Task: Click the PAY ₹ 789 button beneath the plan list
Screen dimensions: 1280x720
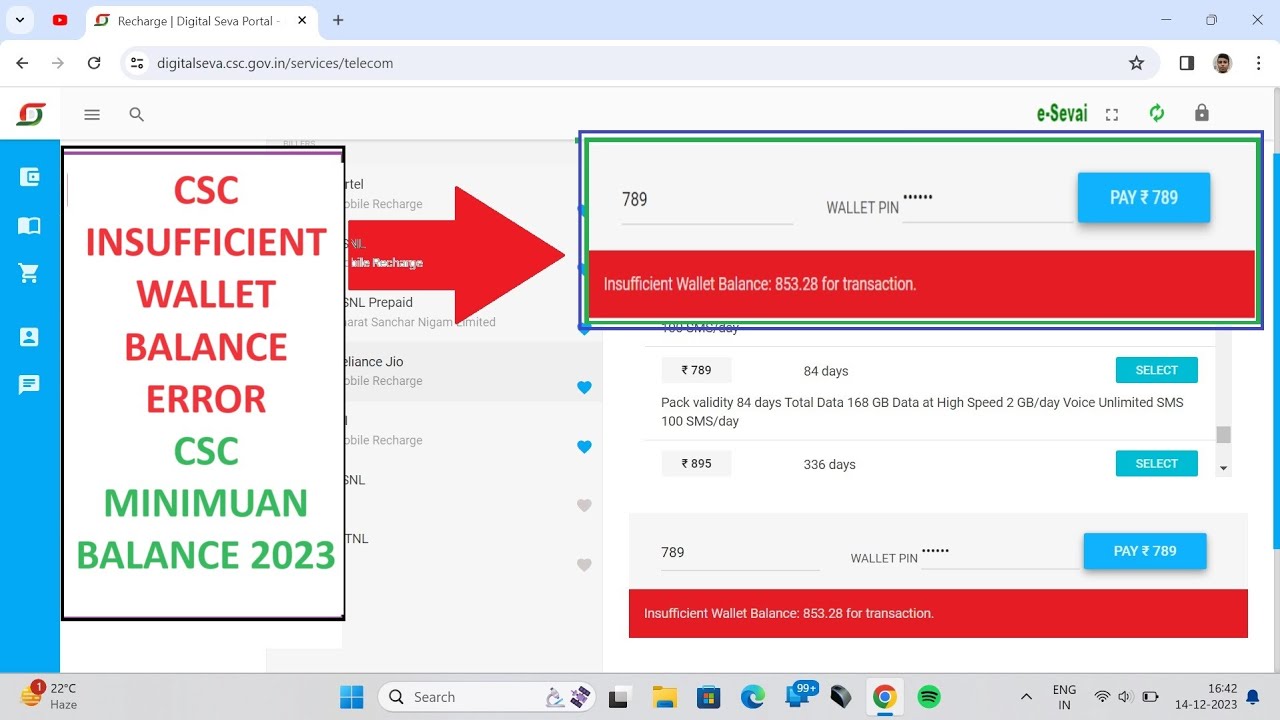Action: click(1145, 551)
